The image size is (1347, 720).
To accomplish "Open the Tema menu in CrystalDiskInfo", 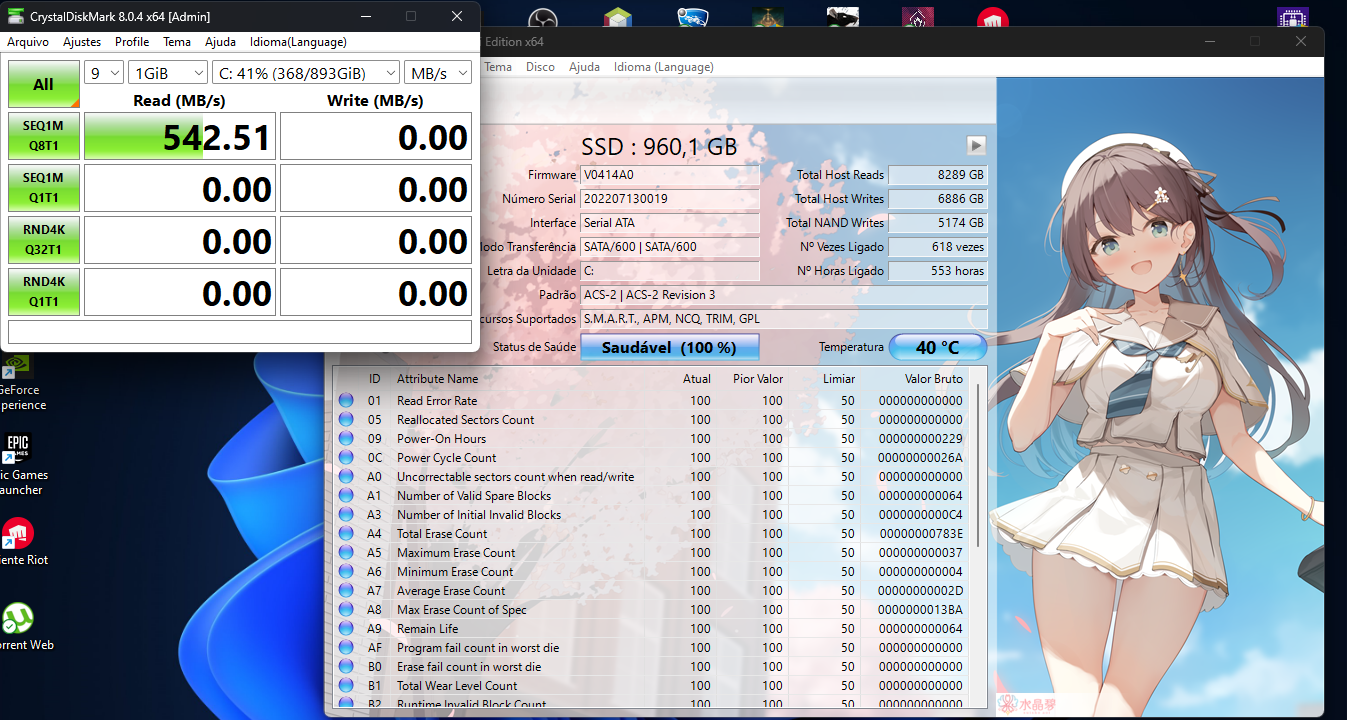I will coord(498,67).
